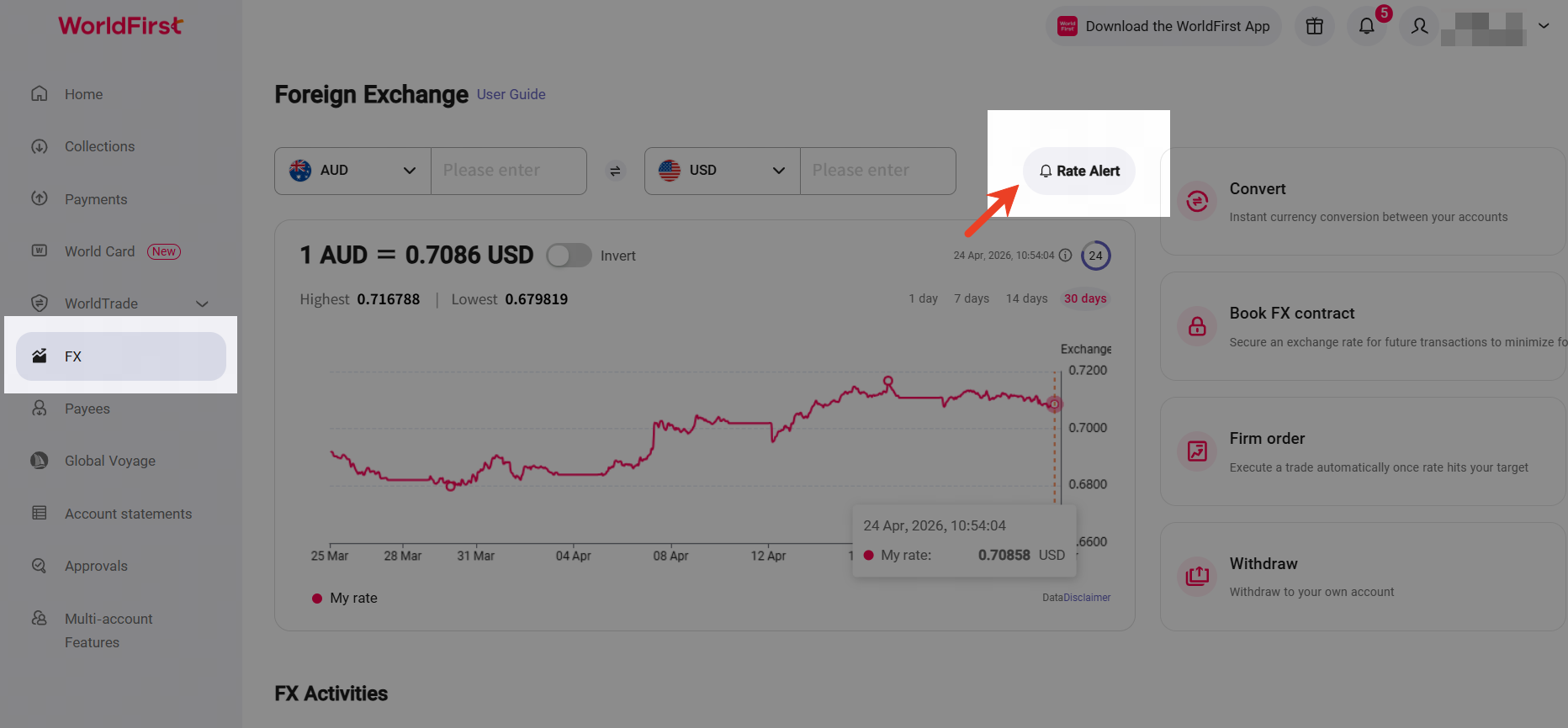Open World Card menu item

[x=100, y=251]
